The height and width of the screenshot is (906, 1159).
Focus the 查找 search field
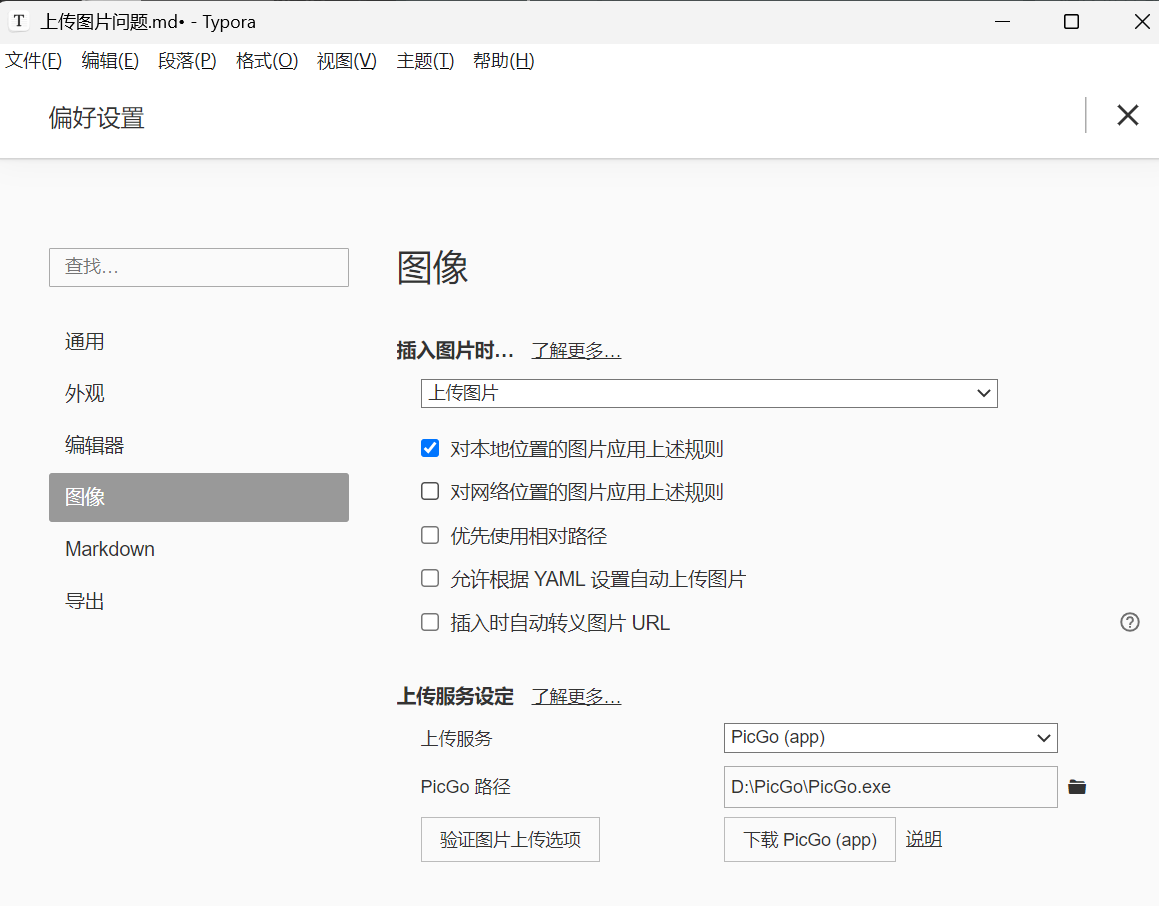[x=199, y=267]
